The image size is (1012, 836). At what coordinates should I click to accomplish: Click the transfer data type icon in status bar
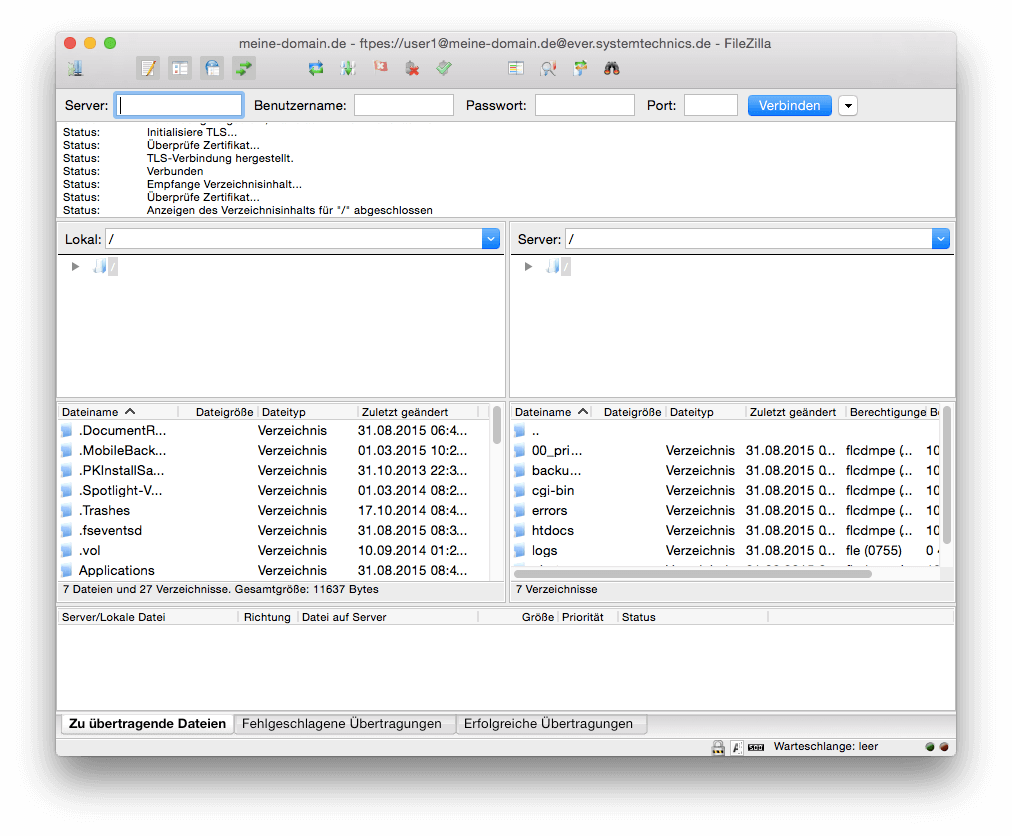pos(736,747)
